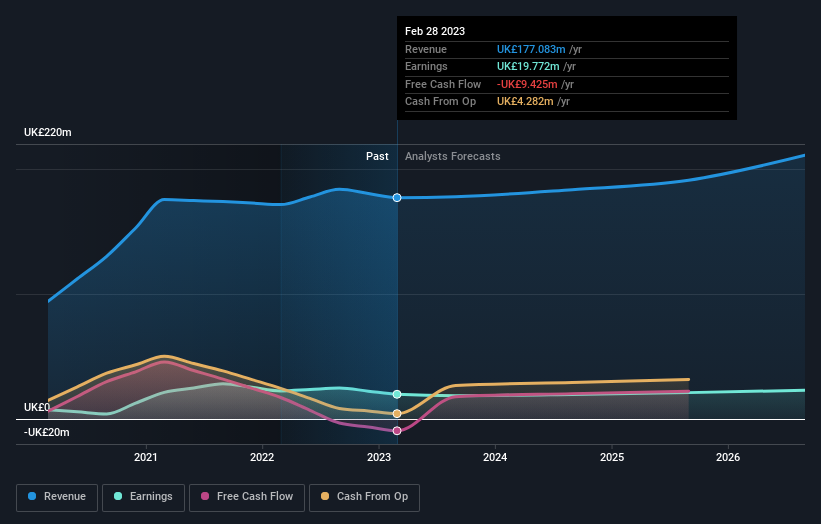Image resolution: width=821 pixels, height=524 pixels.
Task: Click the Past section label
Action: click(377, 156)
